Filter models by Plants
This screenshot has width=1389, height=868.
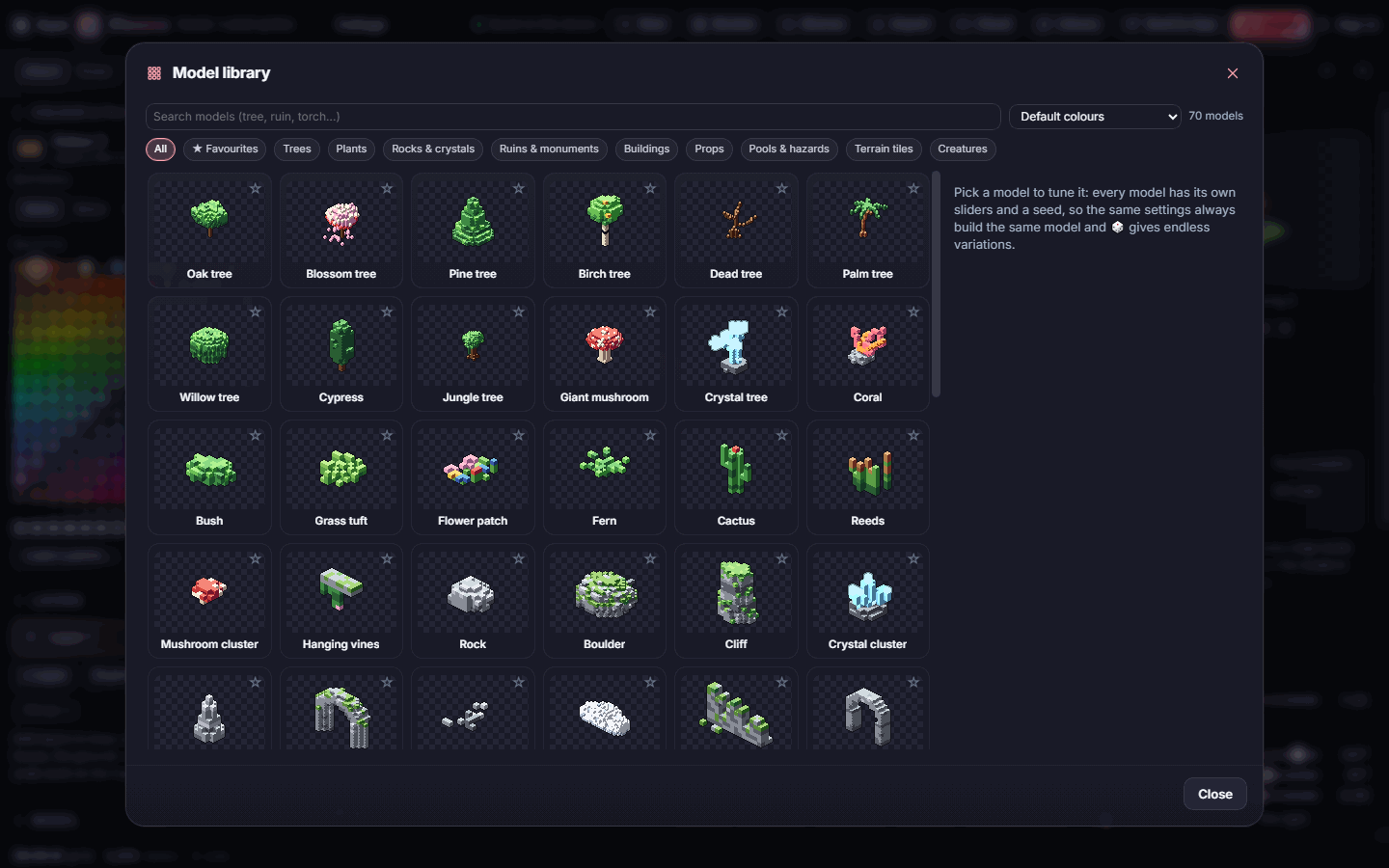pyautogui.click(x=351, y=149)
